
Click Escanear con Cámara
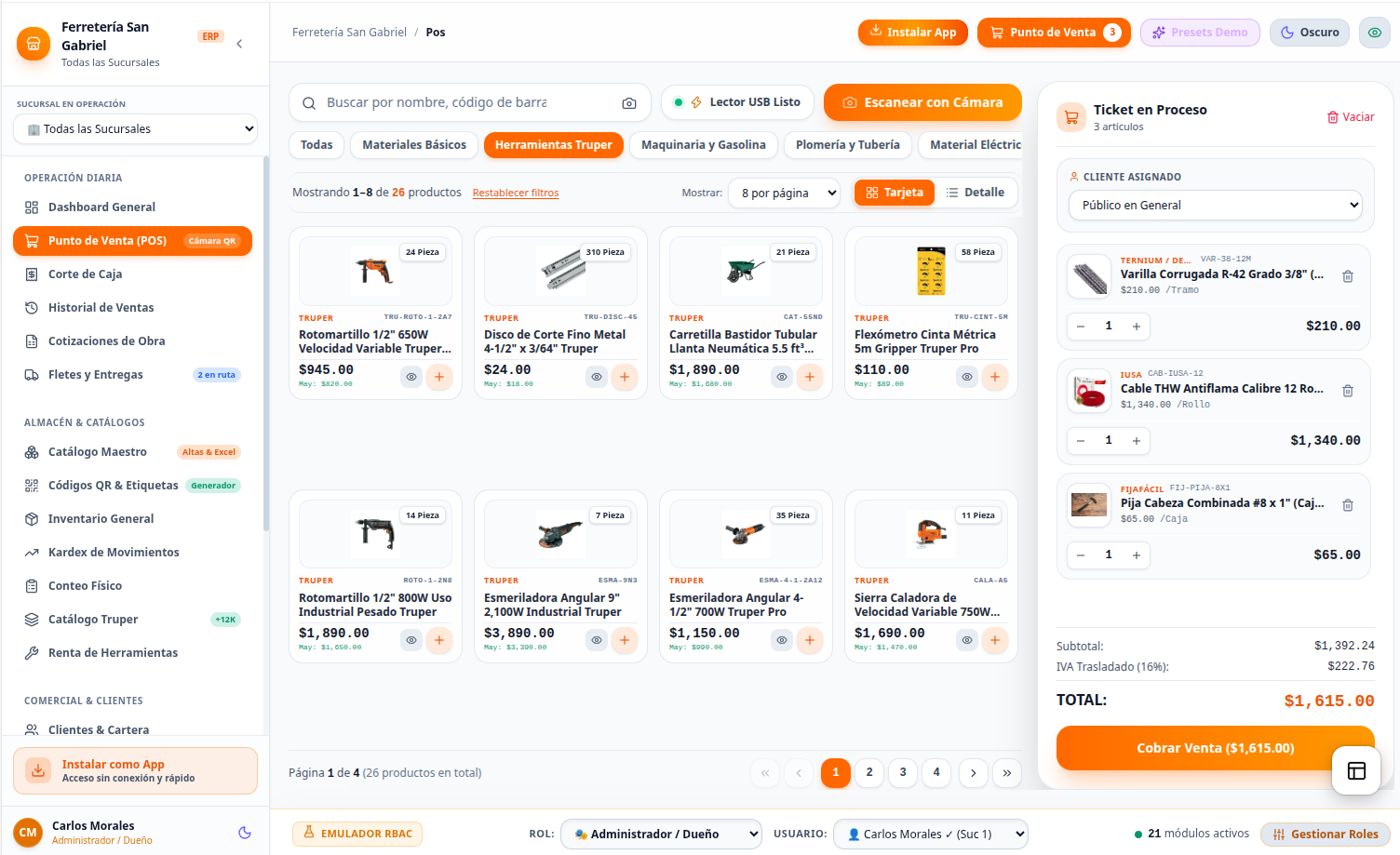click(922, 102)
